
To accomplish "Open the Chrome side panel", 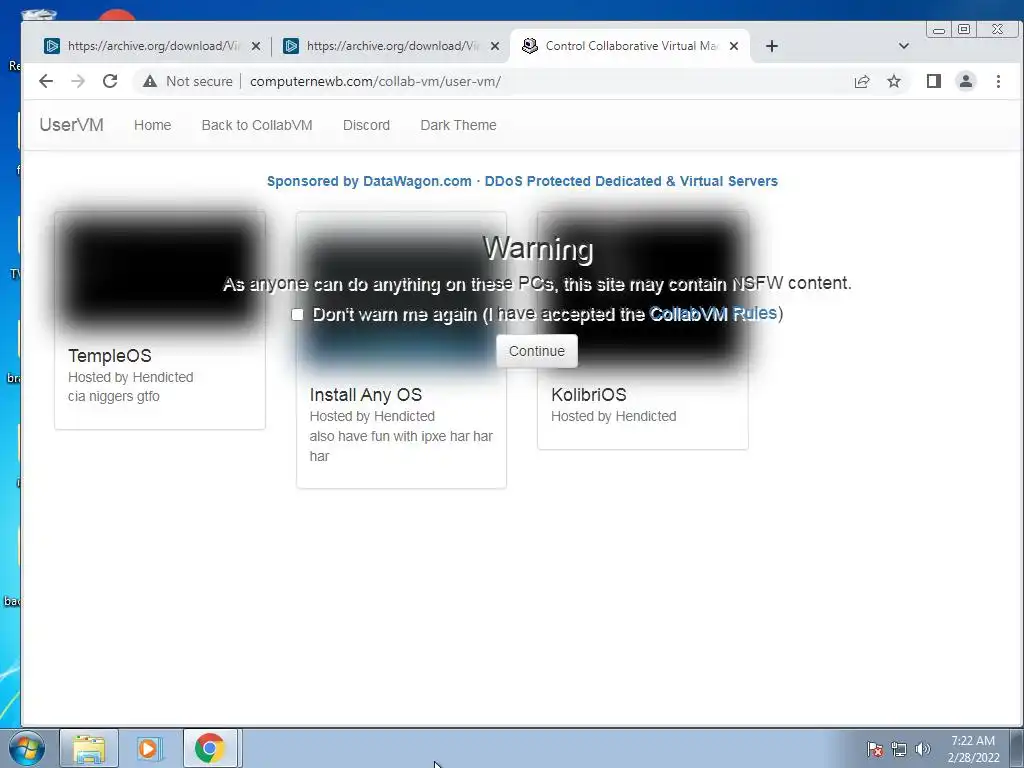I will point(934,81).
